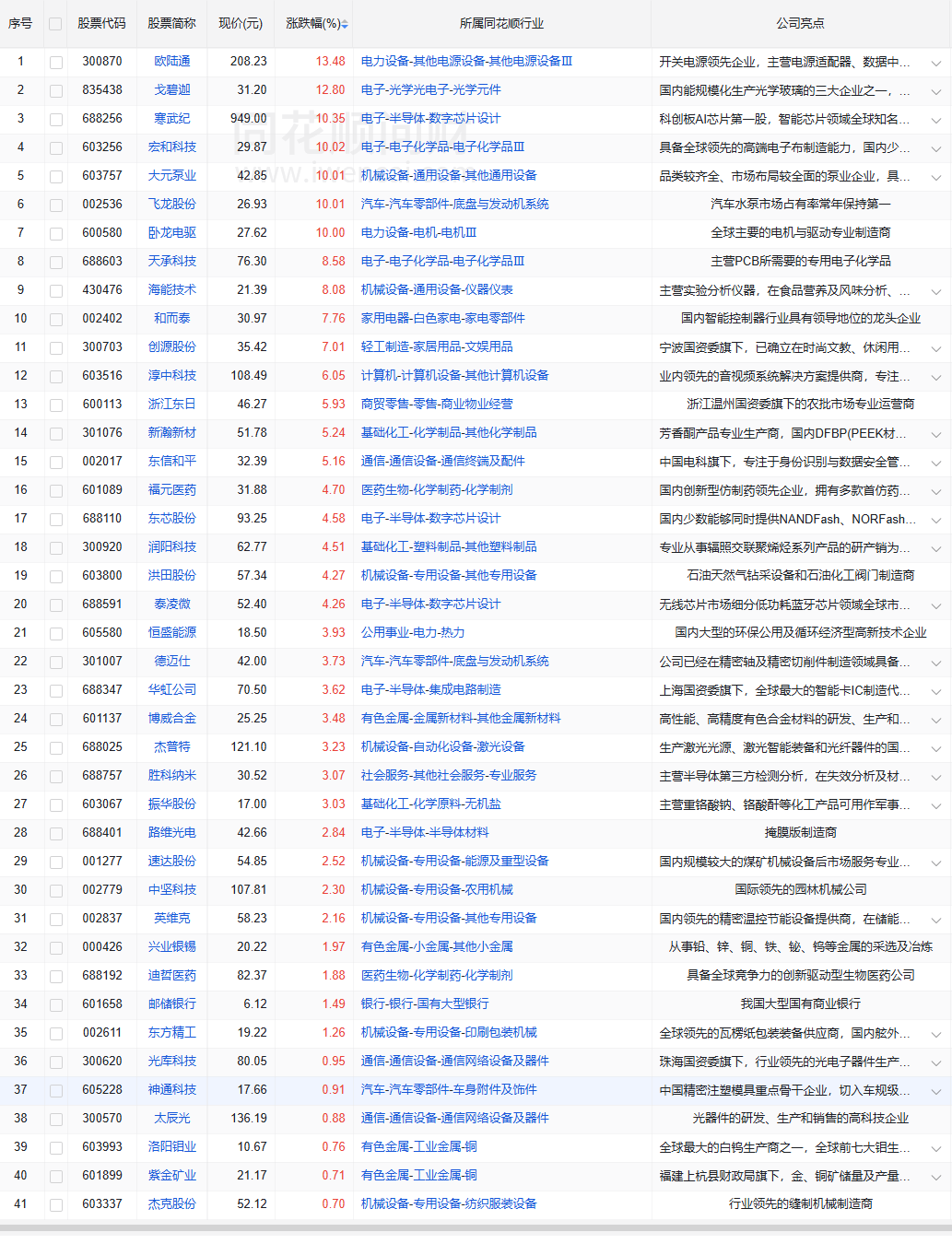Screen dimensions: 952x1244
Task: Tick the box for row 002536
Action: (56, 205)
